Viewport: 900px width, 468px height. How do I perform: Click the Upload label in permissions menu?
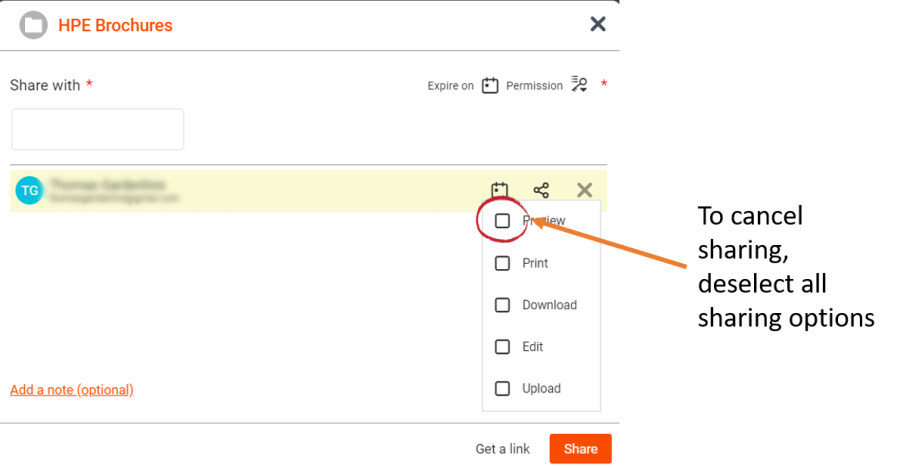click(541, 389)
